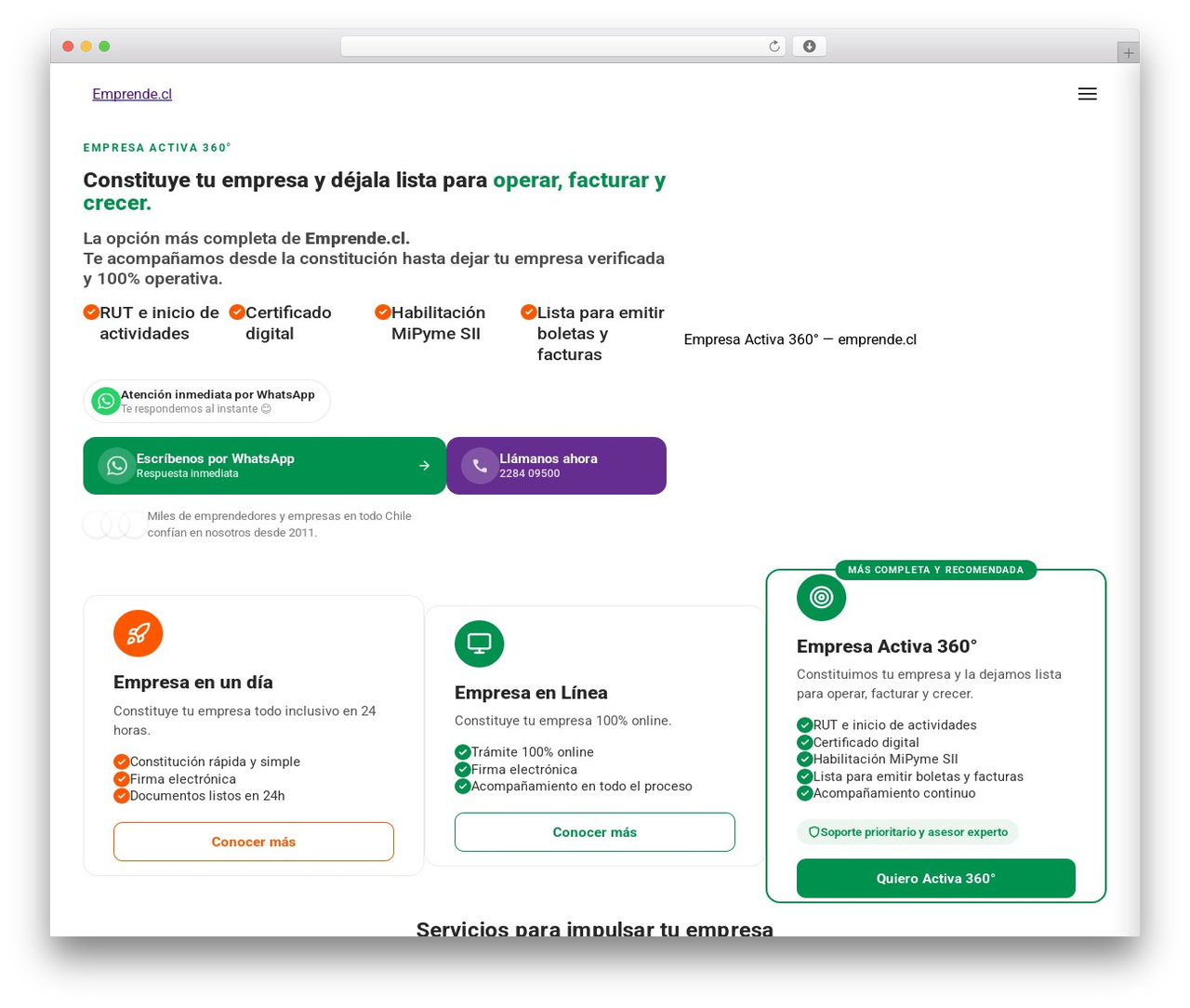This screenshot has height=1008, width=1190.
Task: Click the checkmark next to RUT e inicio hero item
Action: [91, 312]
